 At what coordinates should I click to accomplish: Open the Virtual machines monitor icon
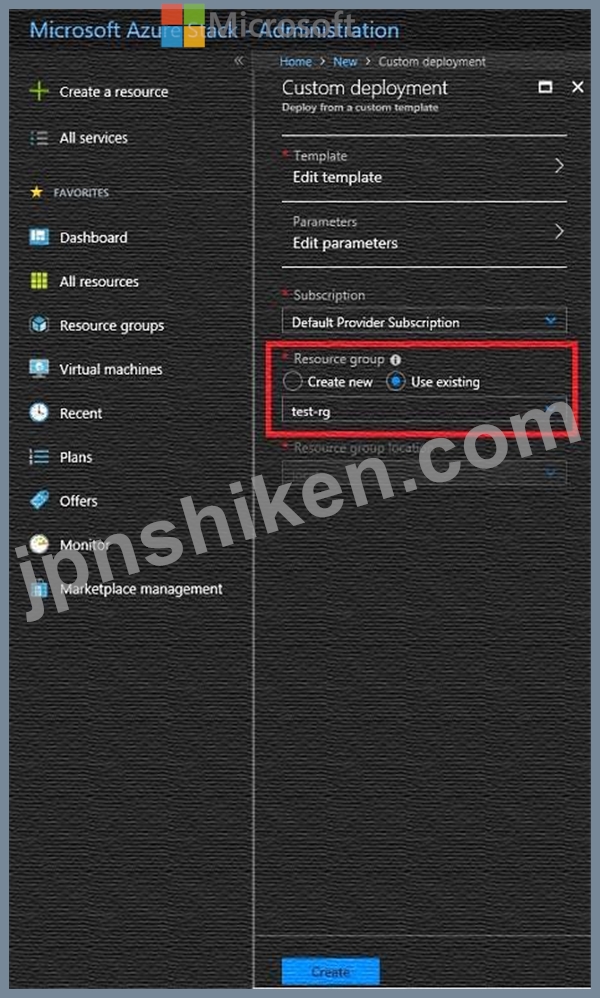[39, 369]
